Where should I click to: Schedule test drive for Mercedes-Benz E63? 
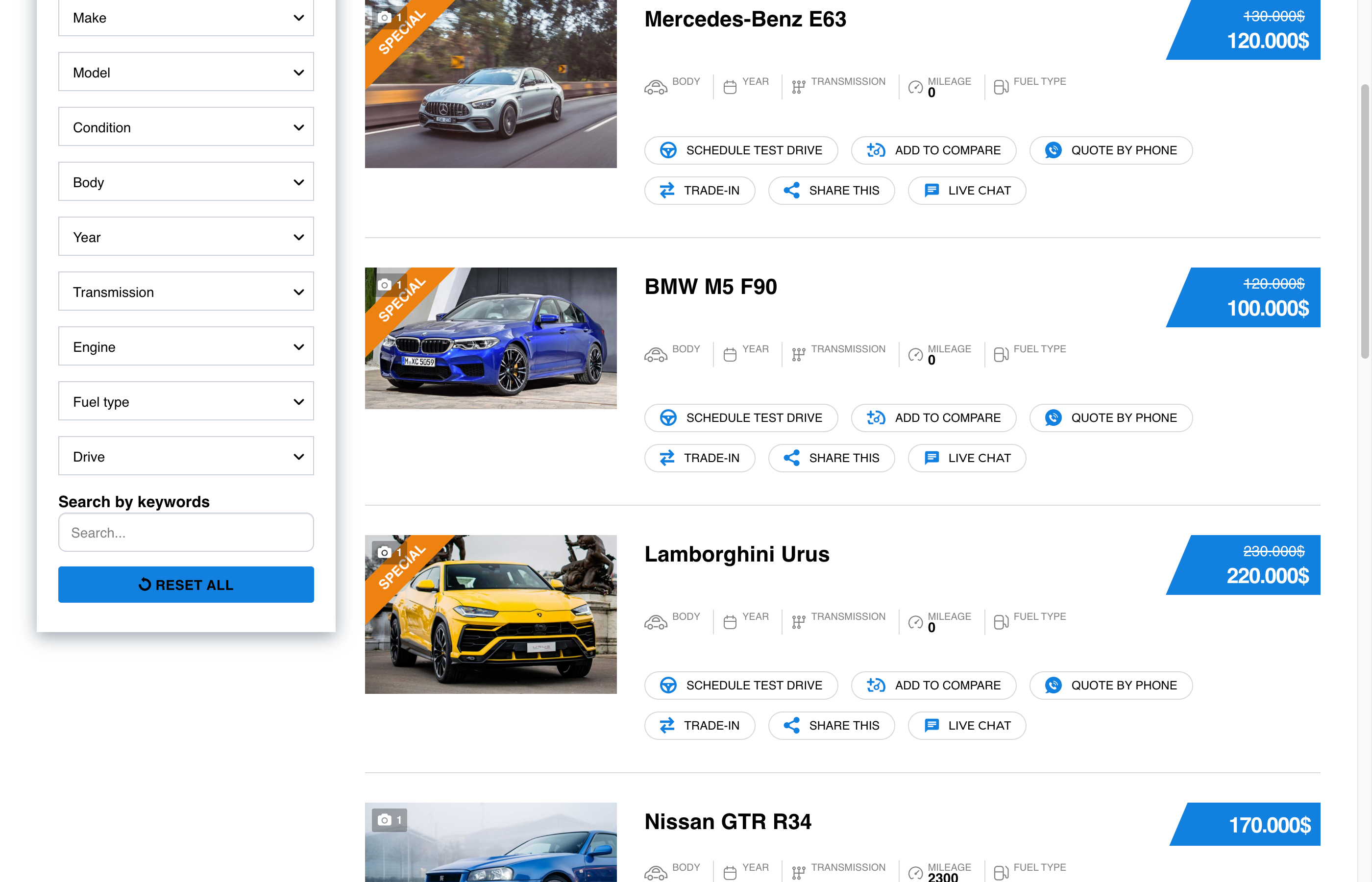point(741,150)
